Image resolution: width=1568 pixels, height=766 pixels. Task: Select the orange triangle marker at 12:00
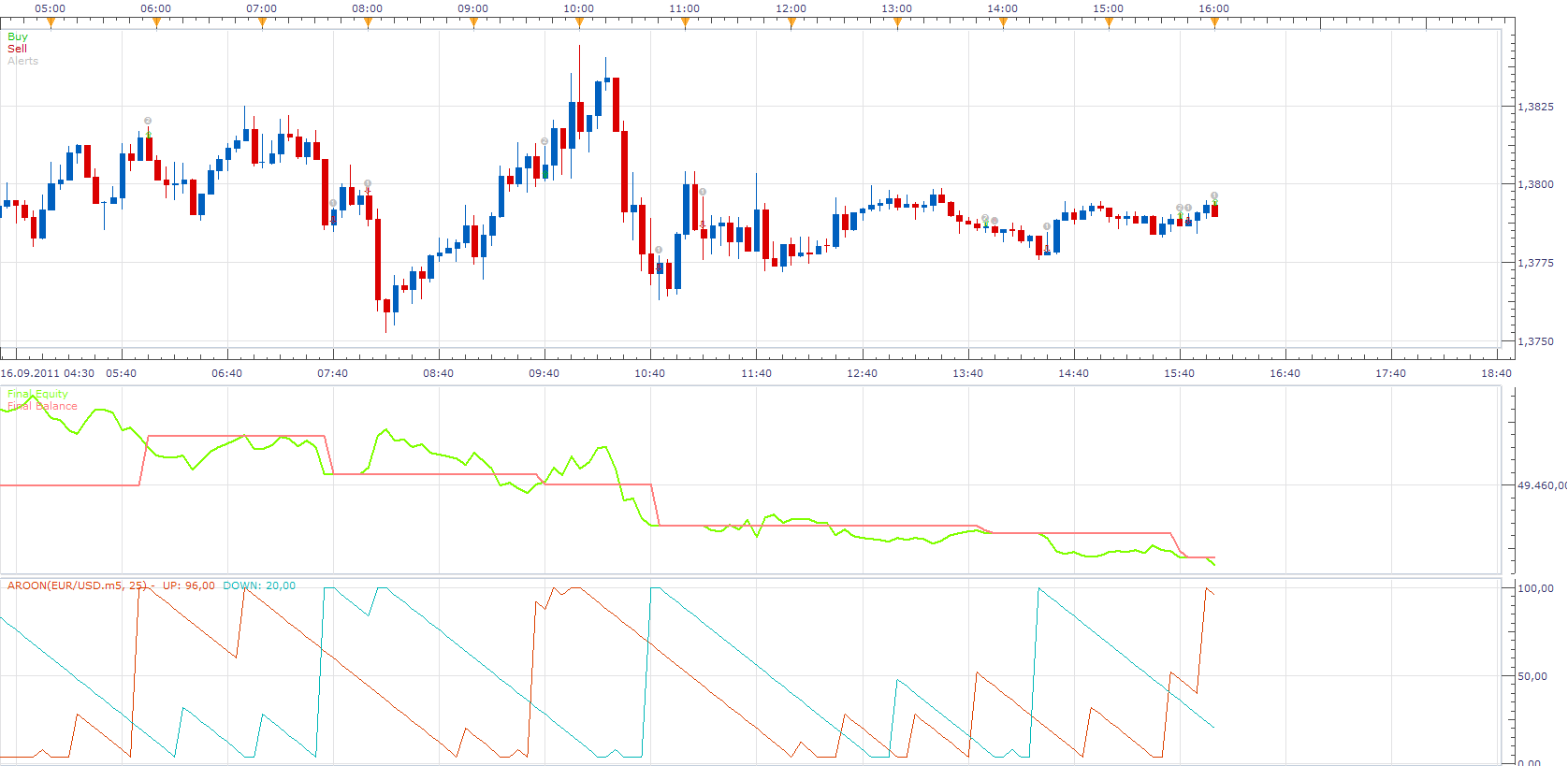pyautogui.click(x=791, y=23)
